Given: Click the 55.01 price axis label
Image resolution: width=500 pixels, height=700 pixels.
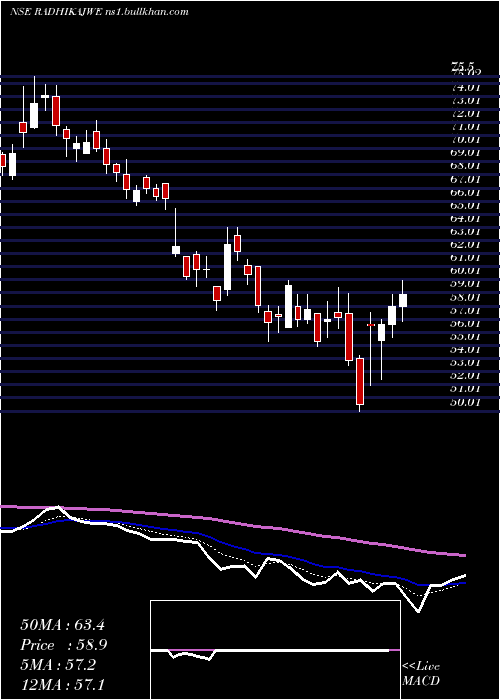Looking at the screenshot, I should coord(466,336).
